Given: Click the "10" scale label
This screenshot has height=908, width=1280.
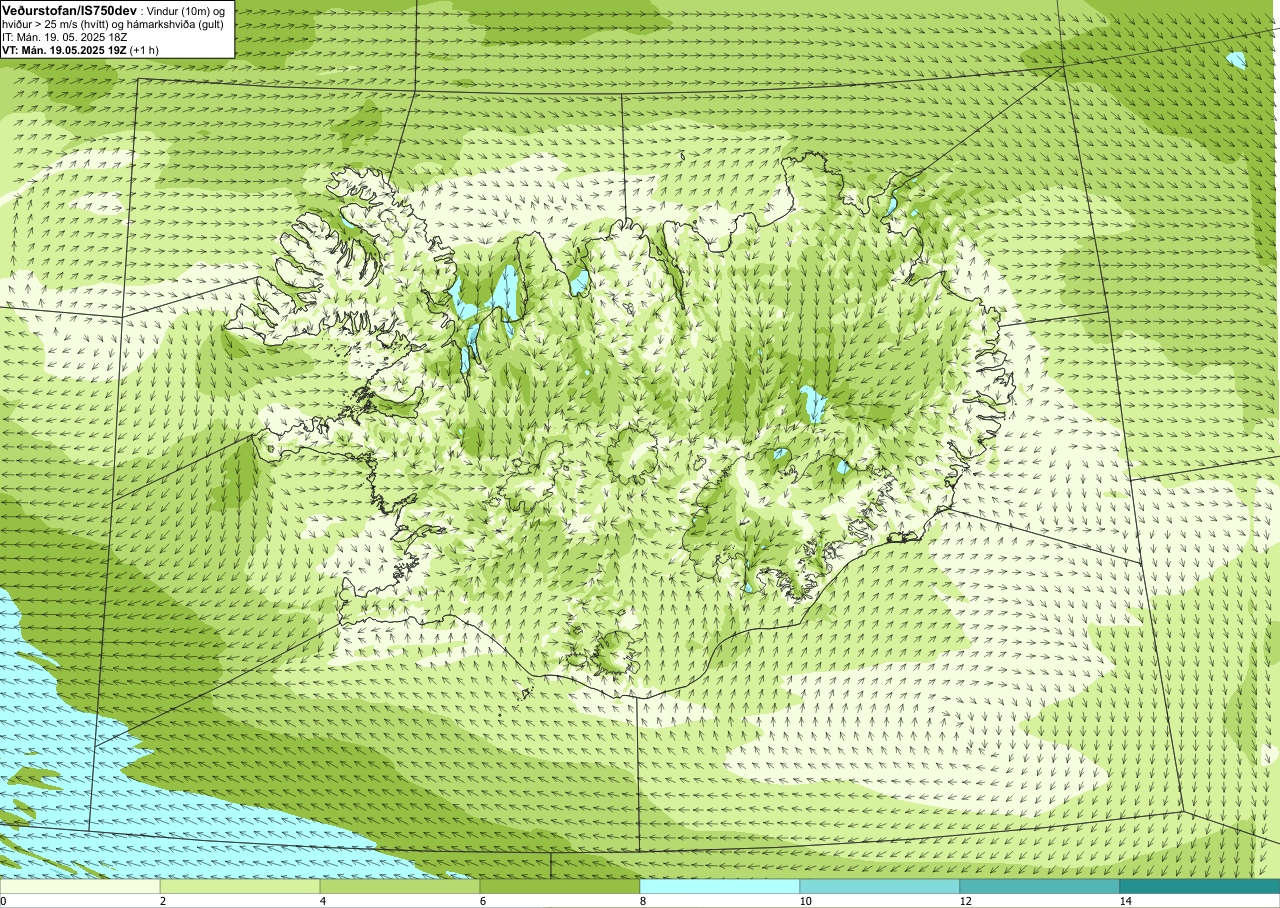Looking at the screenshot, I should [x=805, y=901].
